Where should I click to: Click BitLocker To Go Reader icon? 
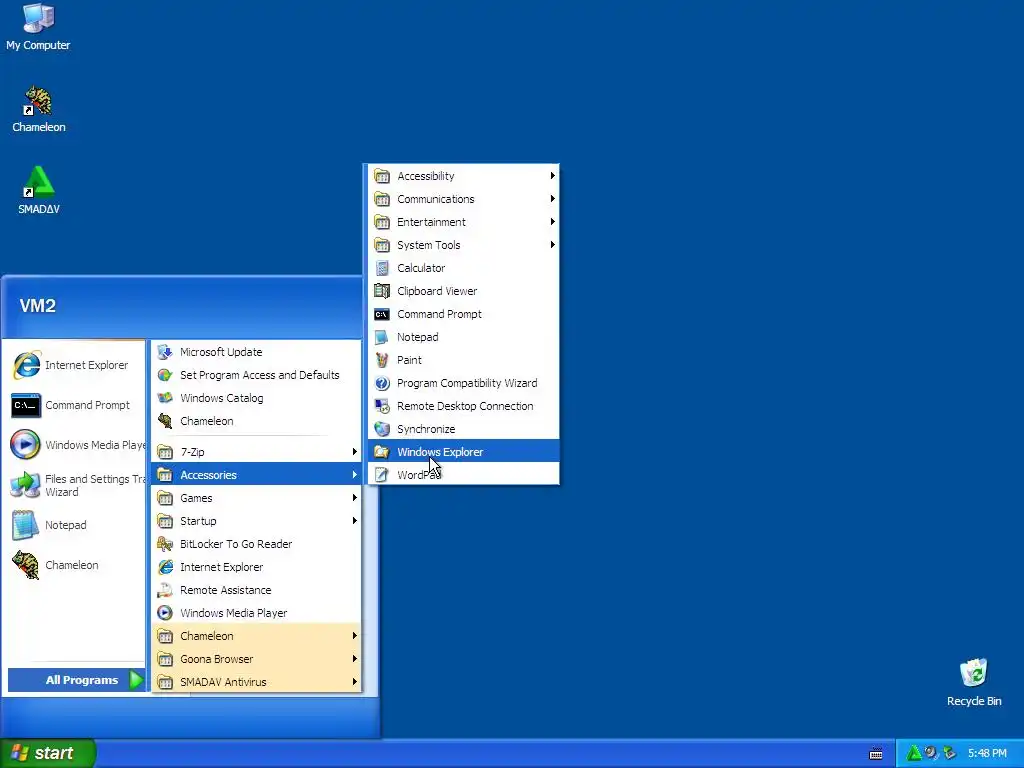click(165, 544)
